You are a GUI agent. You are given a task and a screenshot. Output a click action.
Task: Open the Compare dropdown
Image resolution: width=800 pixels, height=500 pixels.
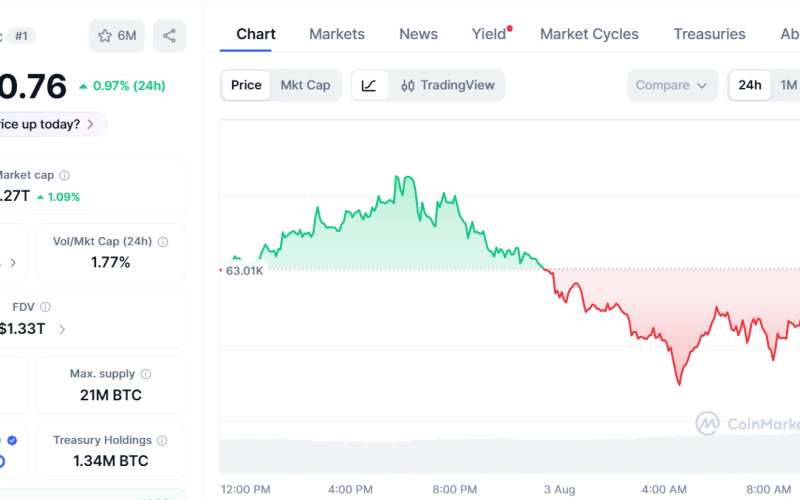(x=672, y=85)
